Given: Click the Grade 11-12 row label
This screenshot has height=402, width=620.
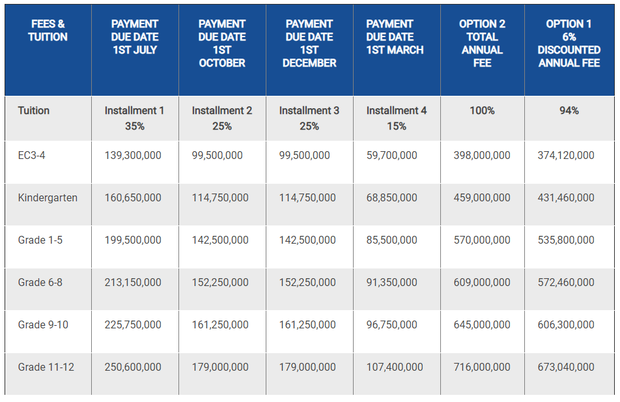Looking at the screenshot, I should (x=48, y=367).
